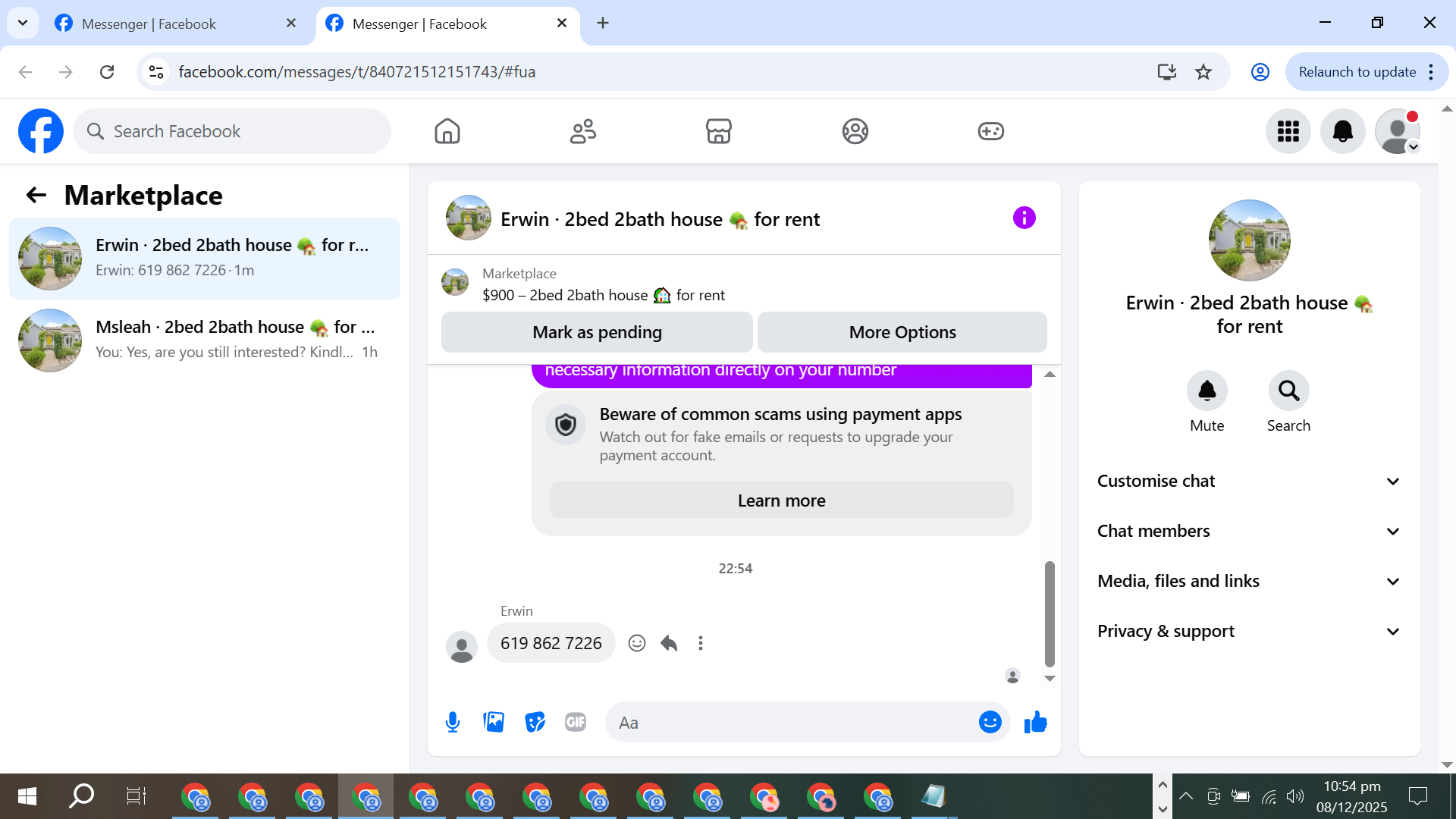Go back from Marketplace chats list
The width and height of the screenshot is (1456, 819).
pyautogui.click(x=36, y=196)
